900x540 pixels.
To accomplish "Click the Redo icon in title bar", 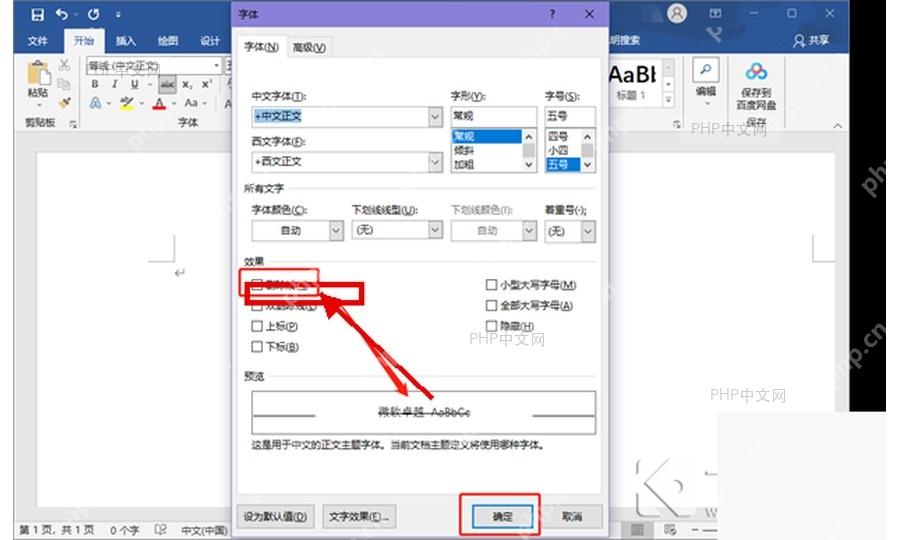I will click(94, 14).
